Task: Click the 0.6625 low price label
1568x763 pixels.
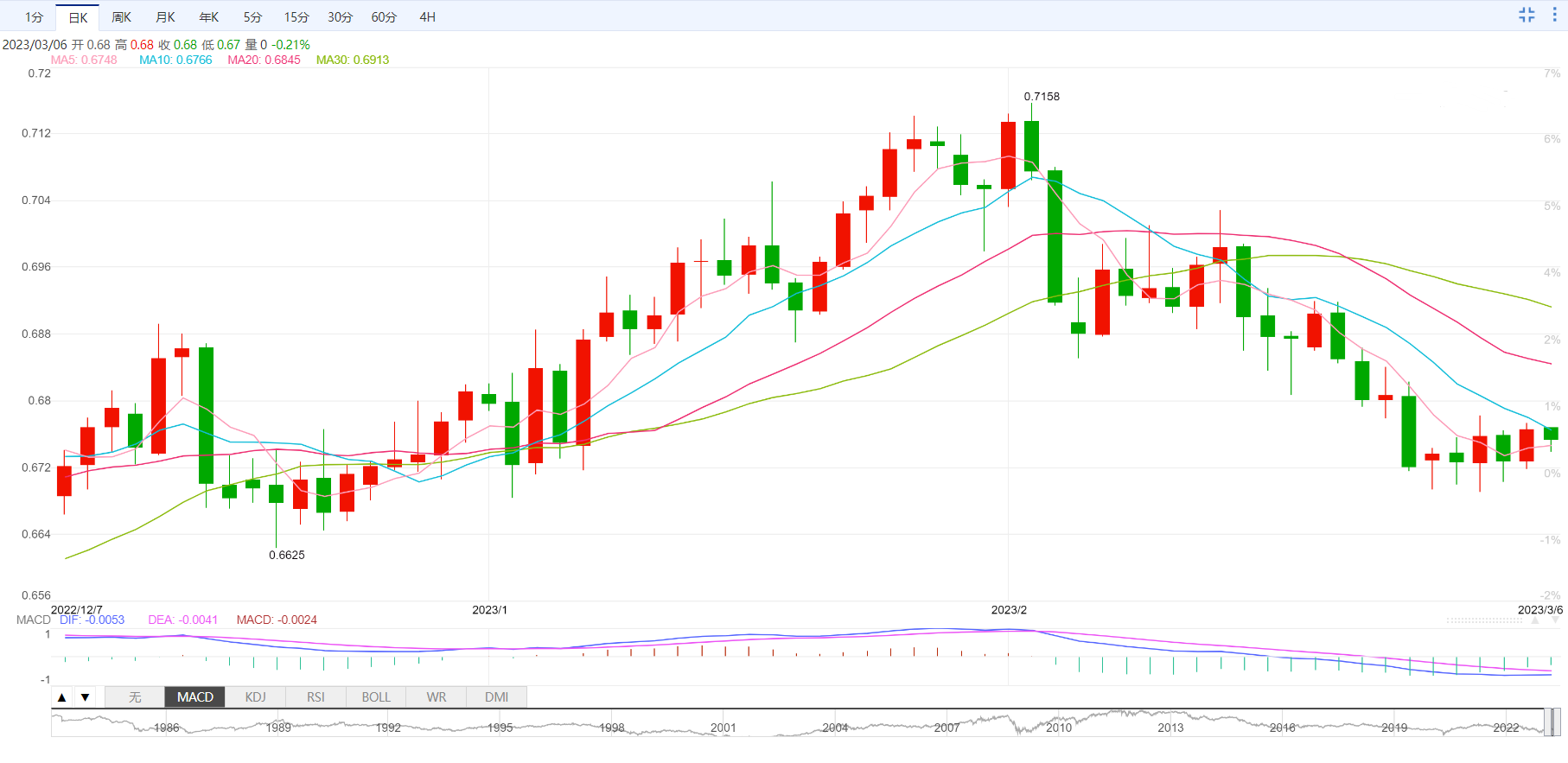Action: tap(287, 555)
